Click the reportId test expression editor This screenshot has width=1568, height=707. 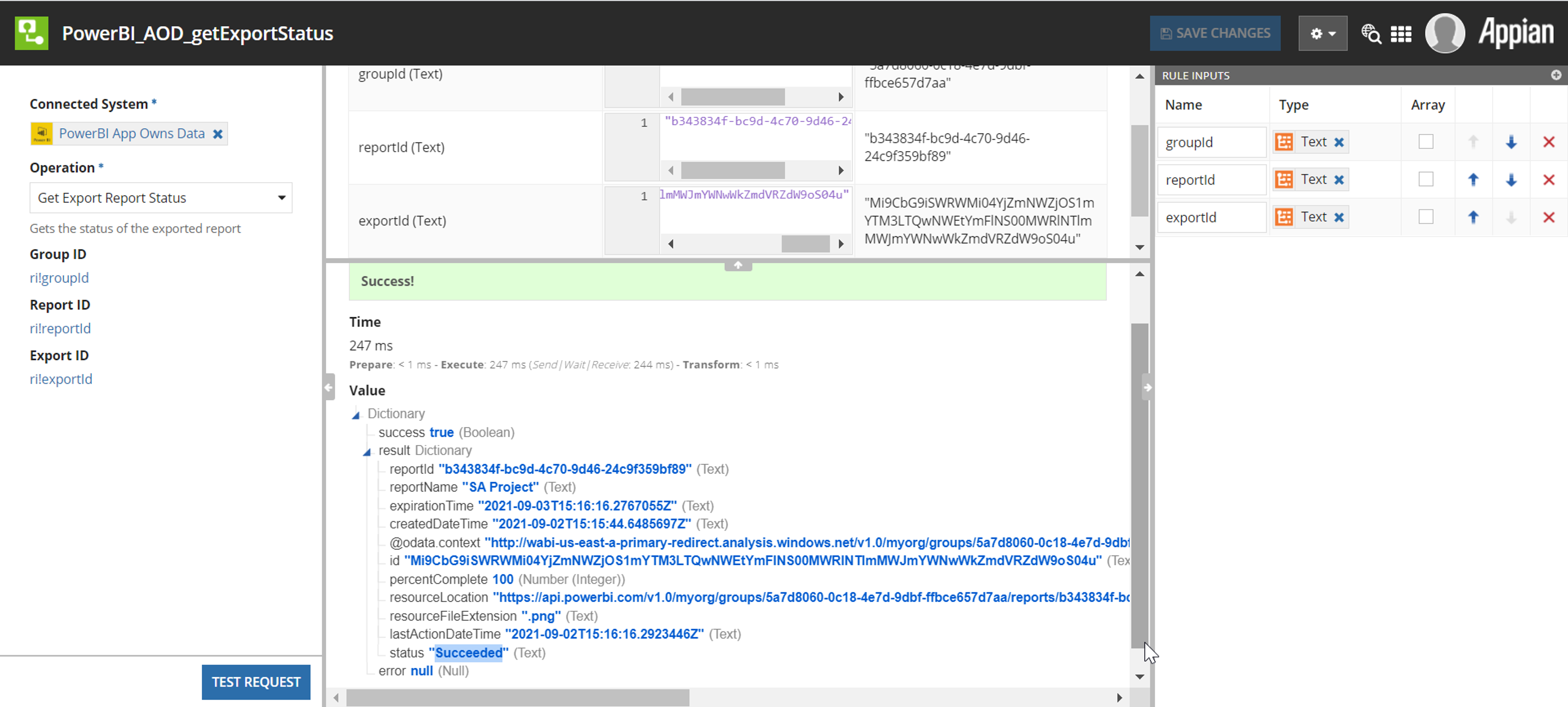pos(755,138)
